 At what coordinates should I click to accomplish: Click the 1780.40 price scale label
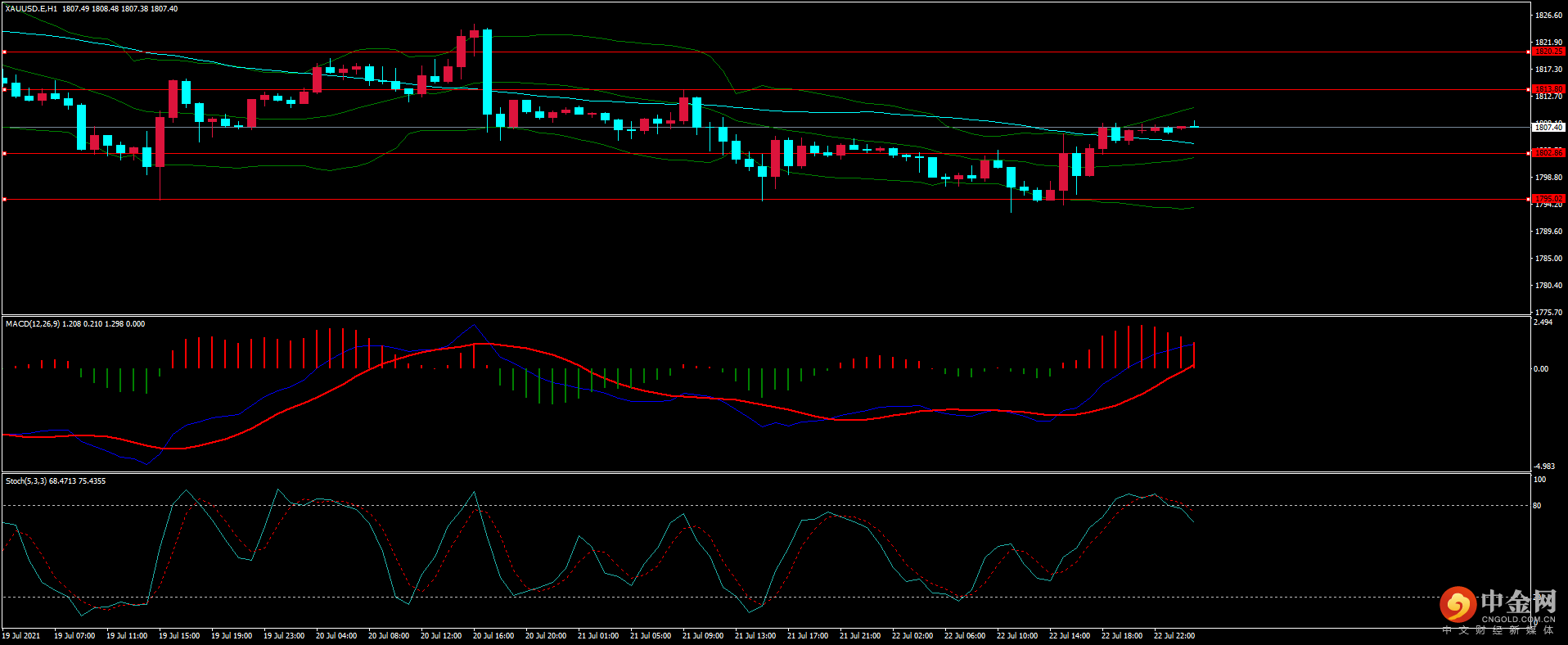click(1548, 286)
